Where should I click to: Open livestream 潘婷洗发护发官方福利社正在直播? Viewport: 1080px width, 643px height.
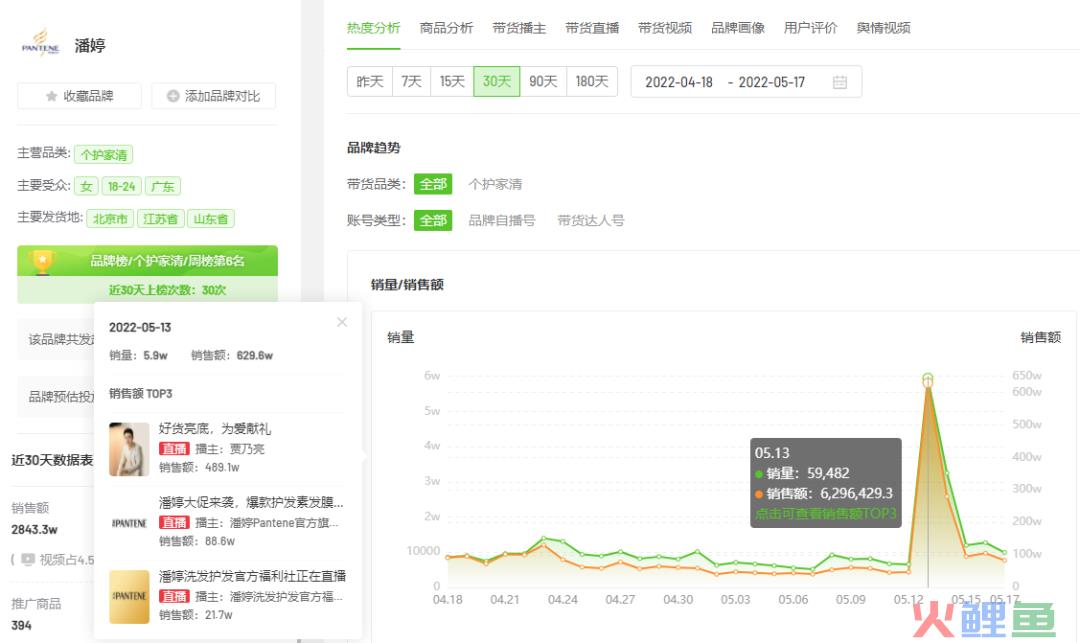pos(252,576)
